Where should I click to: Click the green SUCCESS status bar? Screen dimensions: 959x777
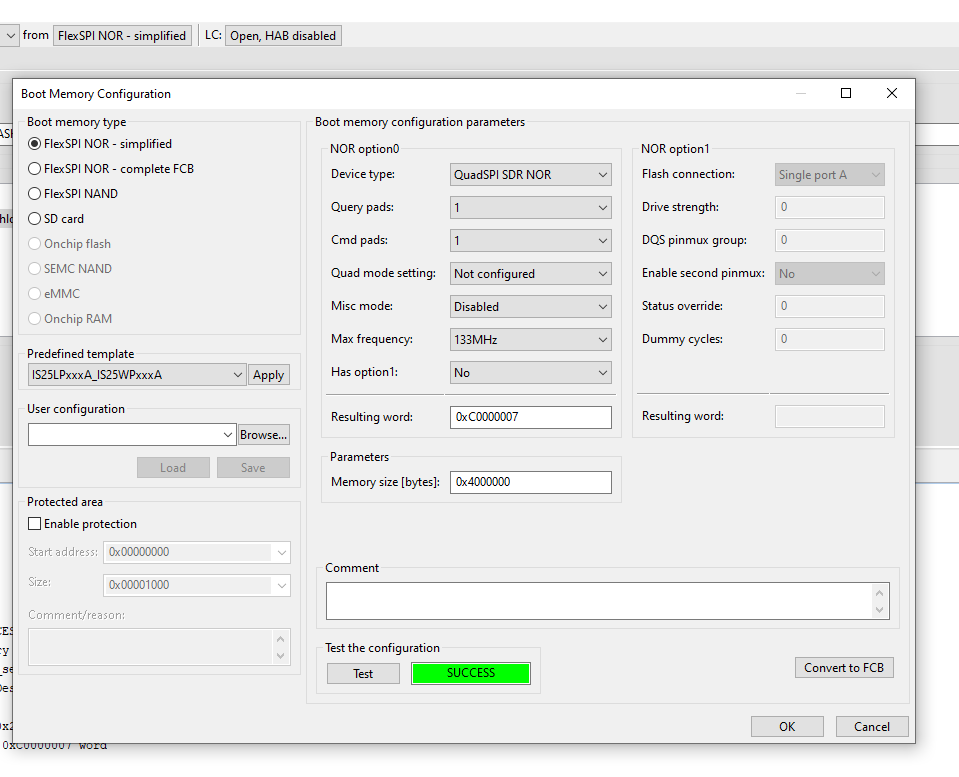(470, 673)
